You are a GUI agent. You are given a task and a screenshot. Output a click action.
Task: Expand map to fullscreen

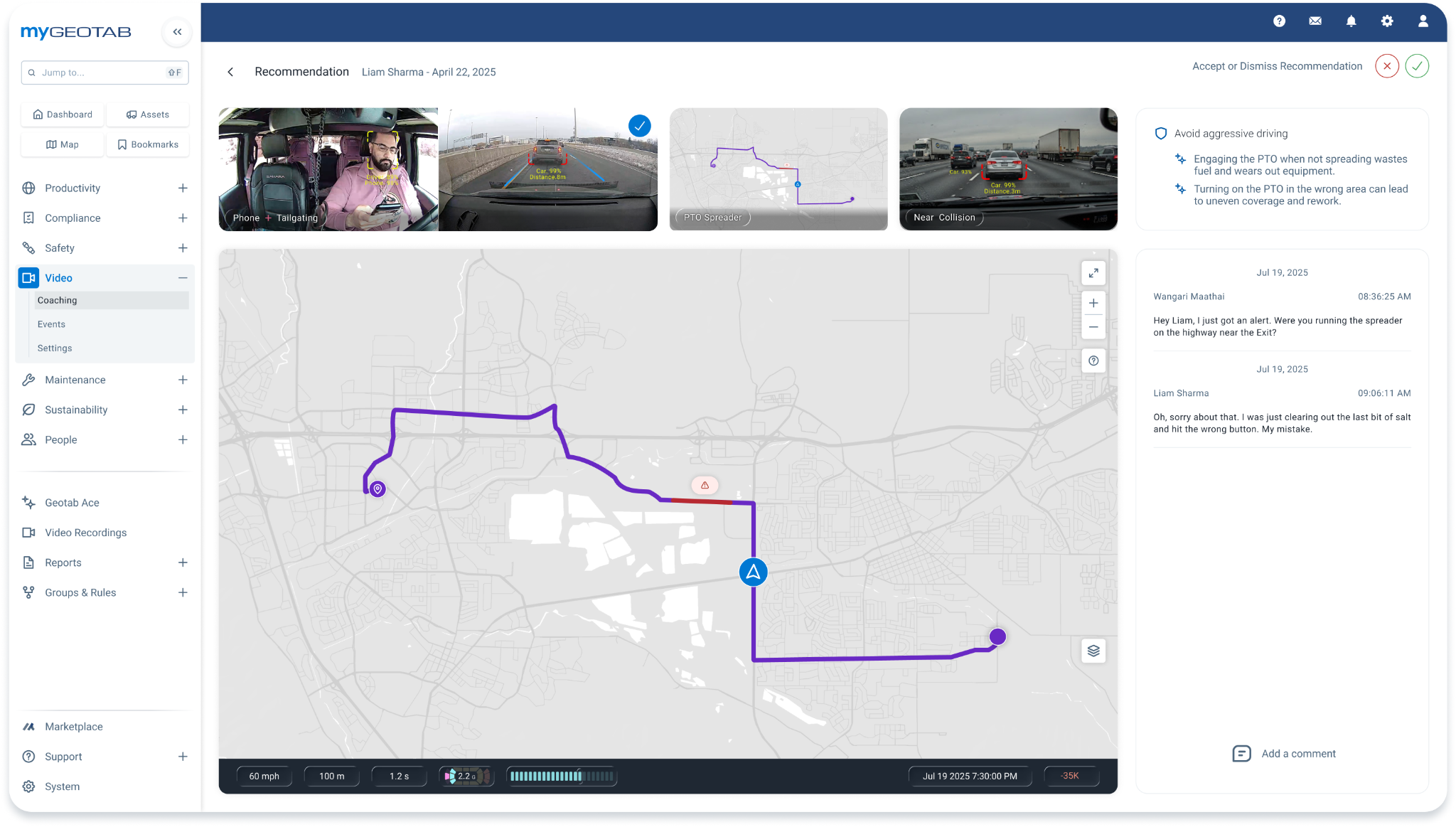pos(1093,273)
